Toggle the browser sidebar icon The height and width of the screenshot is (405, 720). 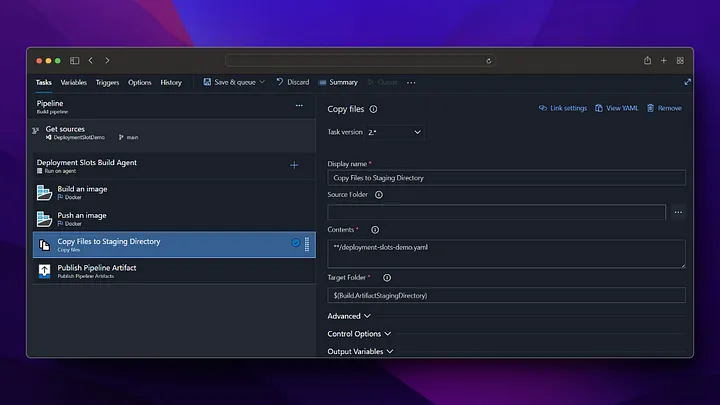pos(74,61)
